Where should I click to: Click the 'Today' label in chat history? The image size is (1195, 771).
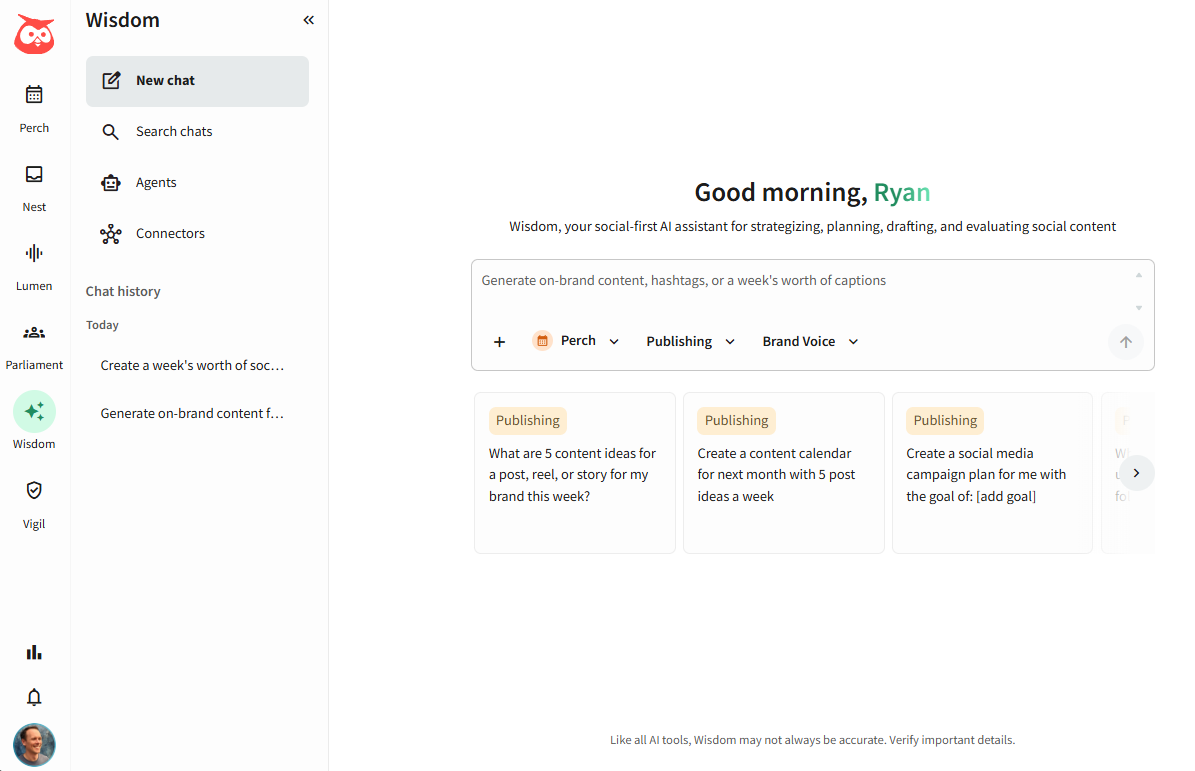[x=102, y=325]
